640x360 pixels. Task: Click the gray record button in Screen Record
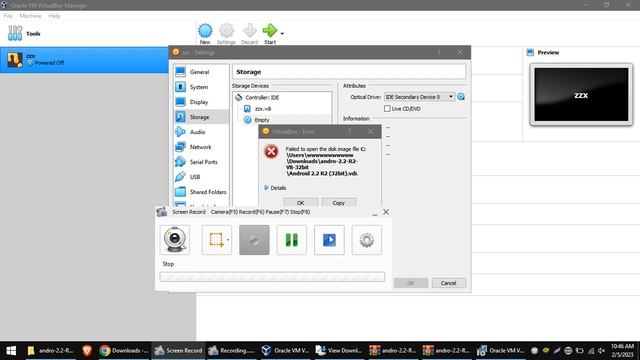click(x=254, y=240)
